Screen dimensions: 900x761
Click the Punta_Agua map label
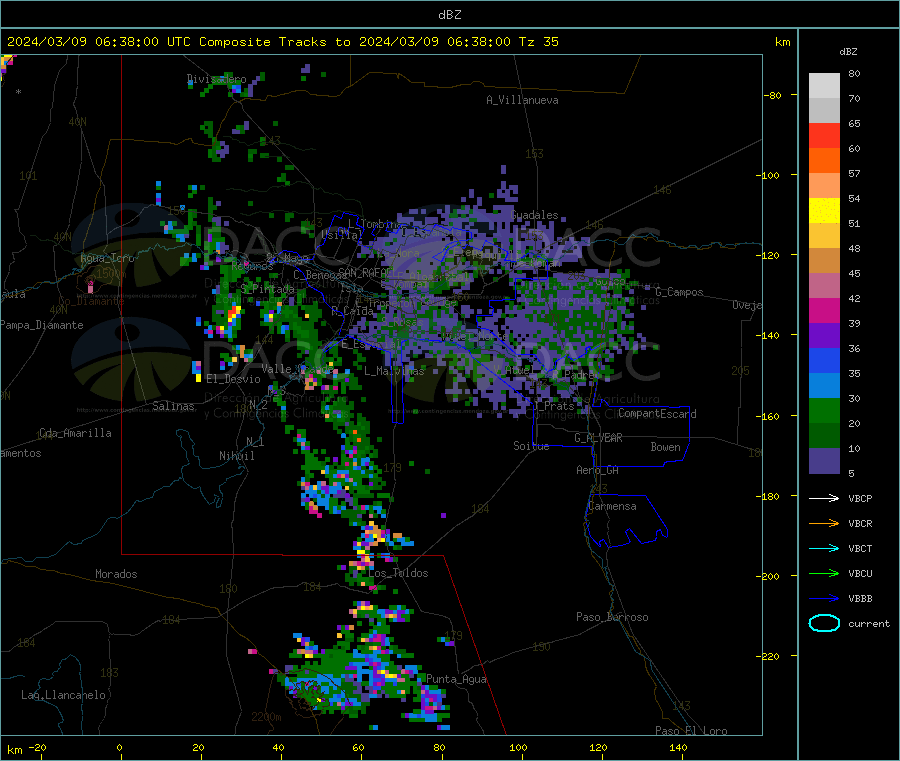[456, 679]
